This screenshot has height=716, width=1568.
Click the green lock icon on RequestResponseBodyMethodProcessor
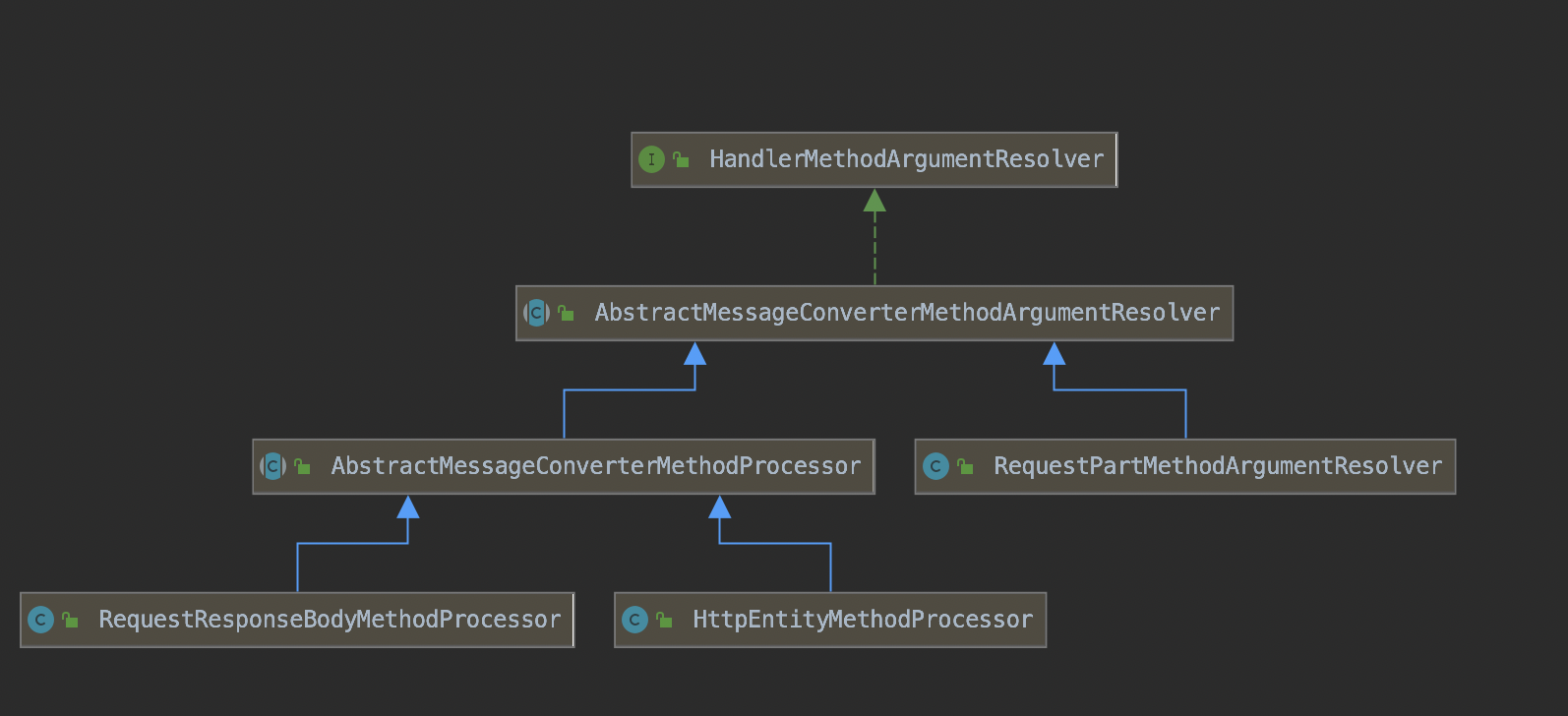pyautogui.click(x=71, y=620)
